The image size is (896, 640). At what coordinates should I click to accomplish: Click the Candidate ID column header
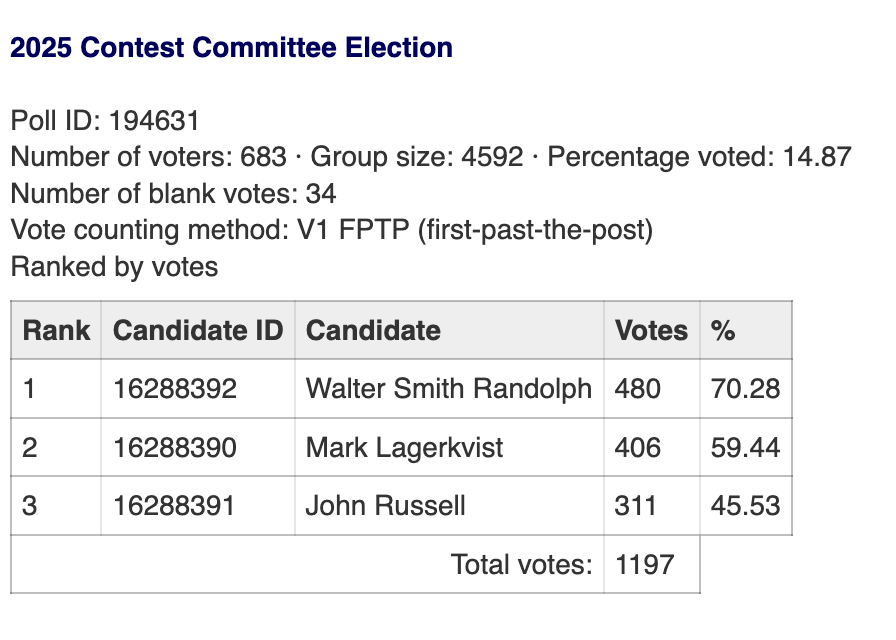coord(198,330)
